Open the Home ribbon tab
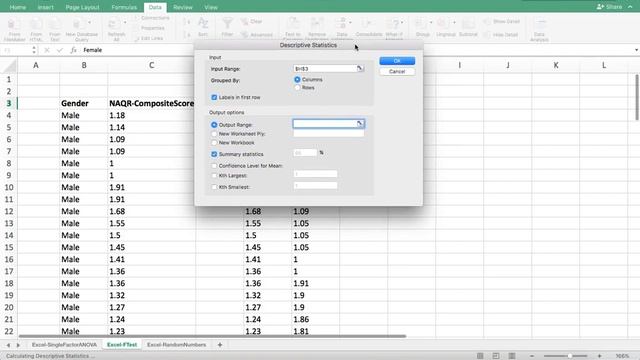This screenshot has width=640, height=360. (18, 7)
